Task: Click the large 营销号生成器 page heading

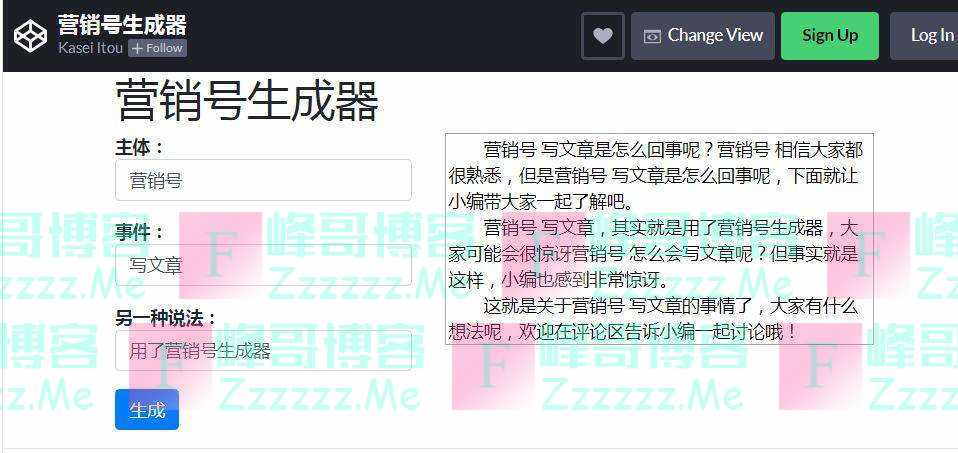Action: pos(247,101)
